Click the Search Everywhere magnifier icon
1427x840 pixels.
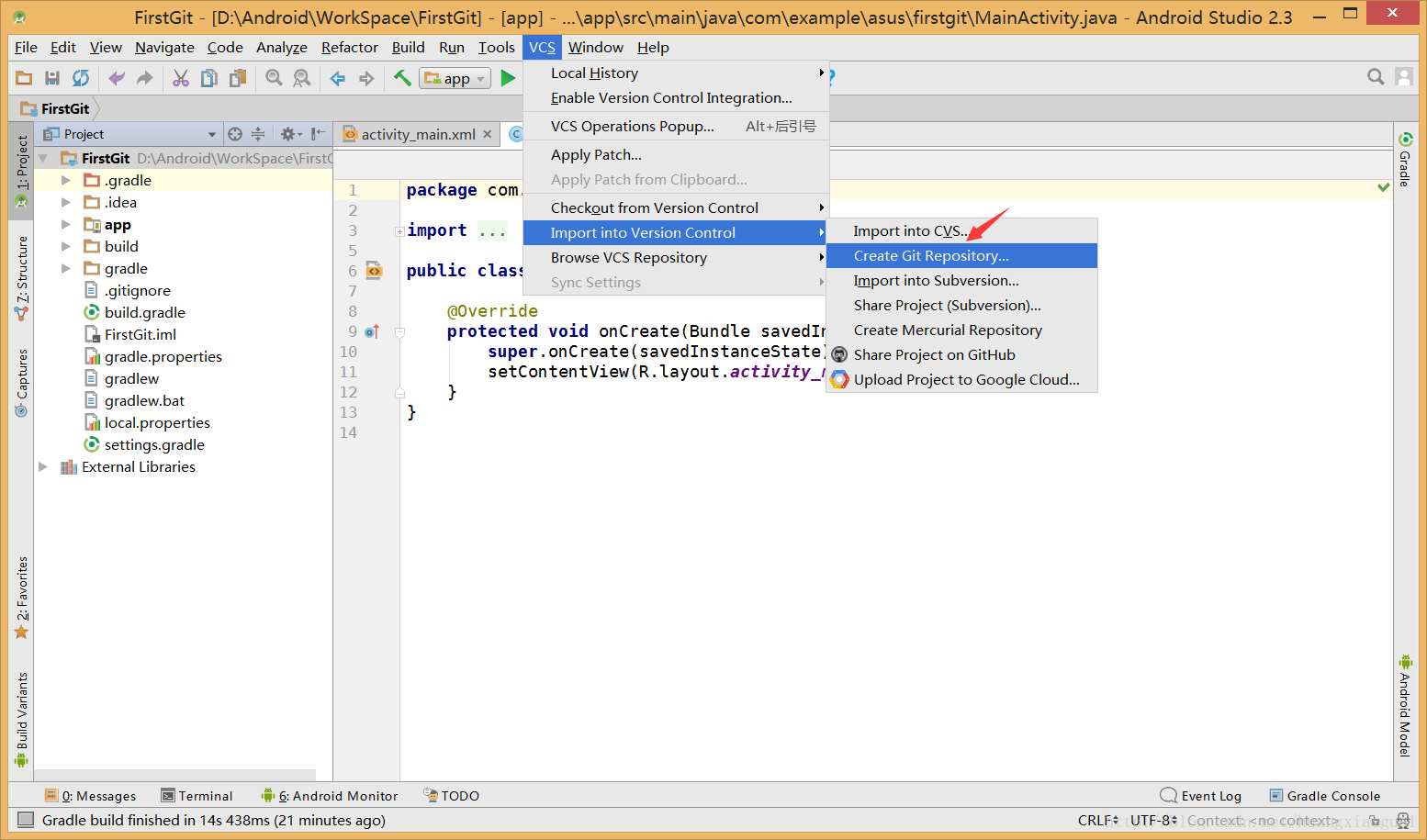(1376, 77)
